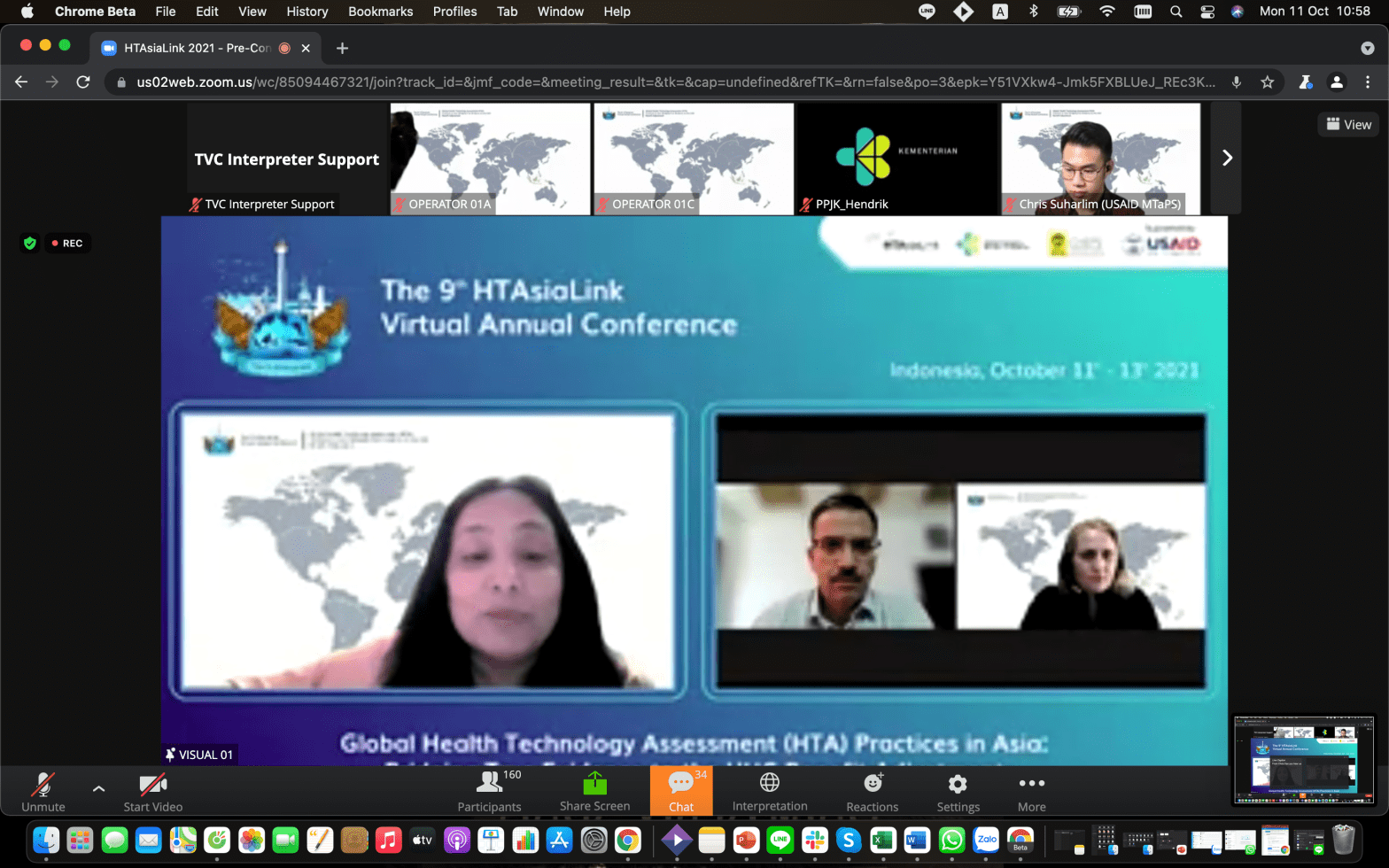This screenshot has height=868, width=1389.
Task: Open the Bookmarks menu in menu bar
Action: (x=380, y=12)
